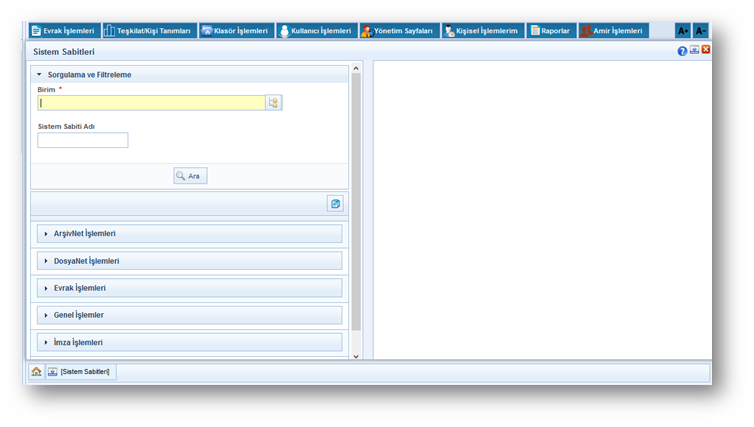Switch to the [Sistem Sabitleri] taskbar tab
This screenshot has height=427, width=754.
click(85, 372)
